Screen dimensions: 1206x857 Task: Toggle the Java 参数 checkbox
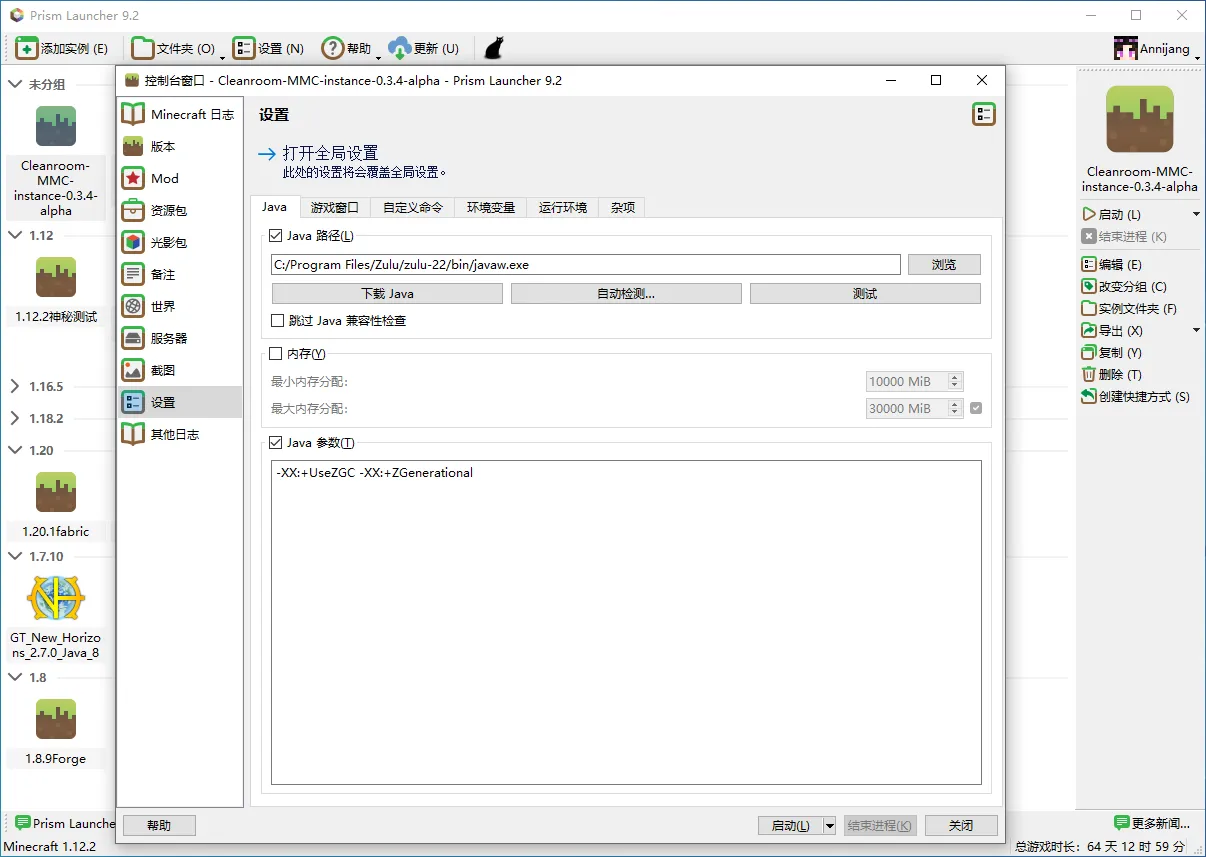coord(277,442)
